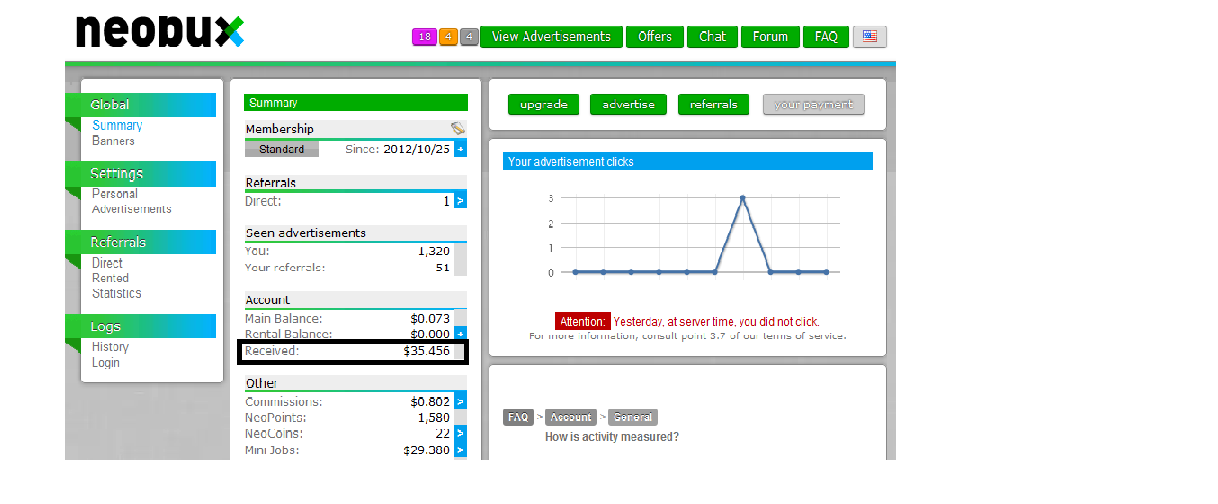Click the $35.456 received amount
Viewport: 1218px width, 504px height.
click(x=426, y=351)
